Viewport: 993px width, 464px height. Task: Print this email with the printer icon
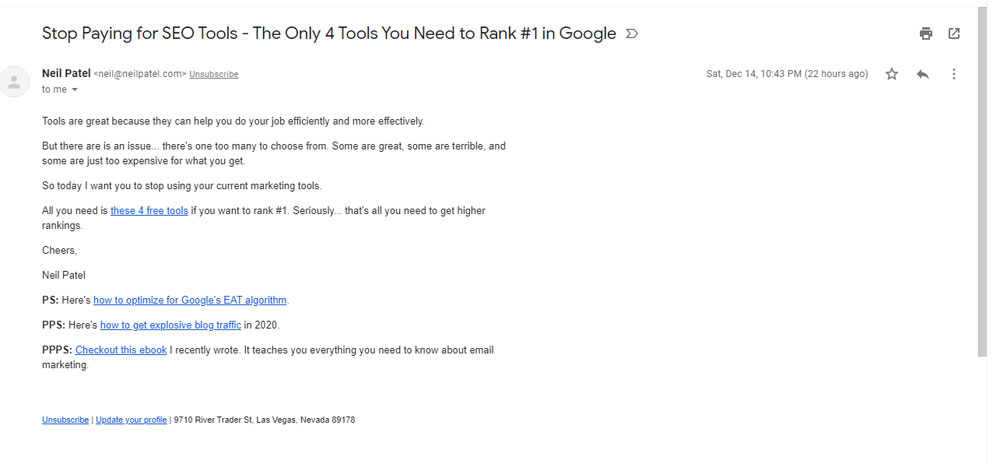click(x=926, y=34)
